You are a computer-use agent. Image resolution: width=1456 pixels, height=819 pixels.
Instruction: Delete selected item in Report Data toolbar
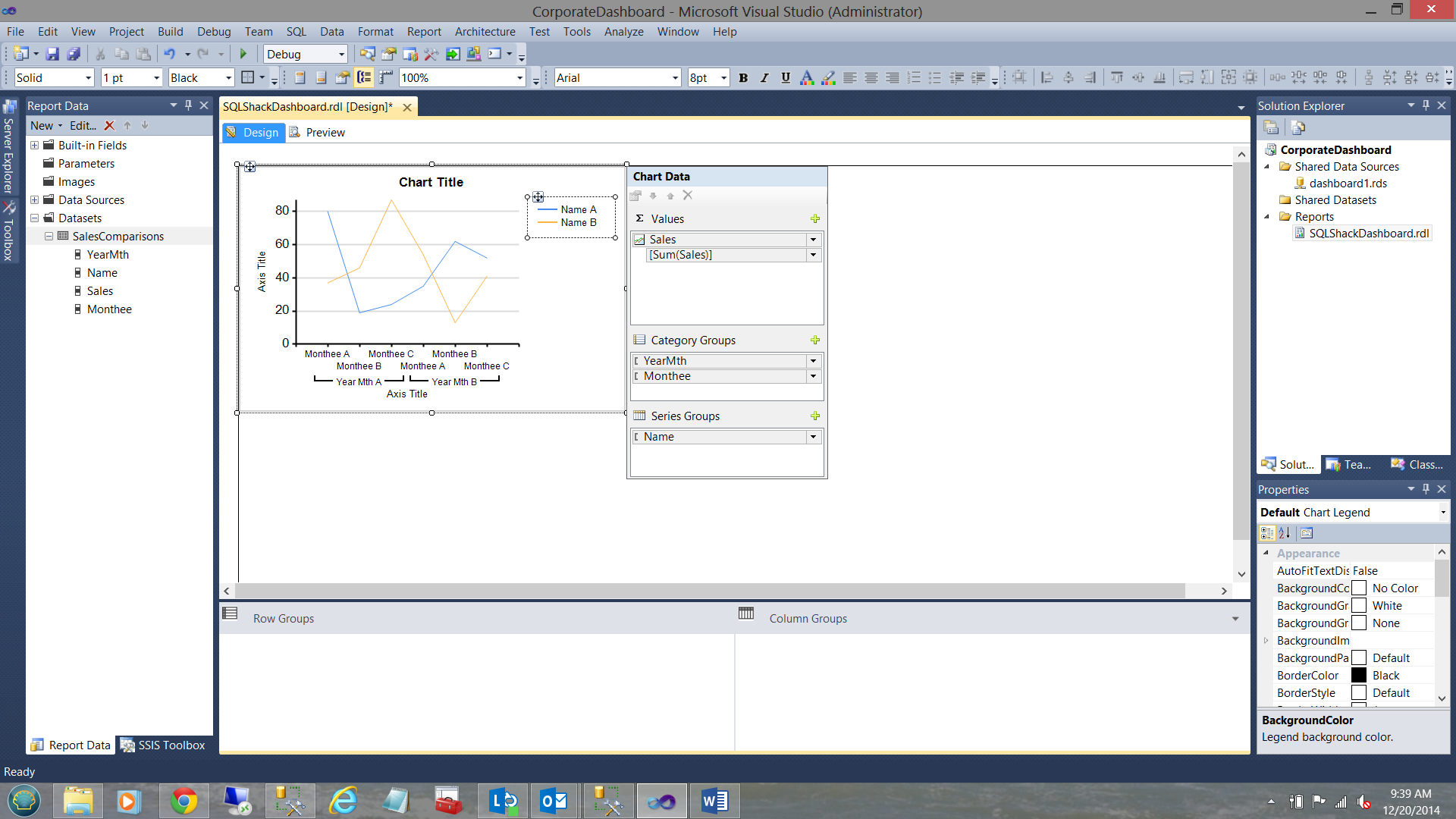point(109,126)
